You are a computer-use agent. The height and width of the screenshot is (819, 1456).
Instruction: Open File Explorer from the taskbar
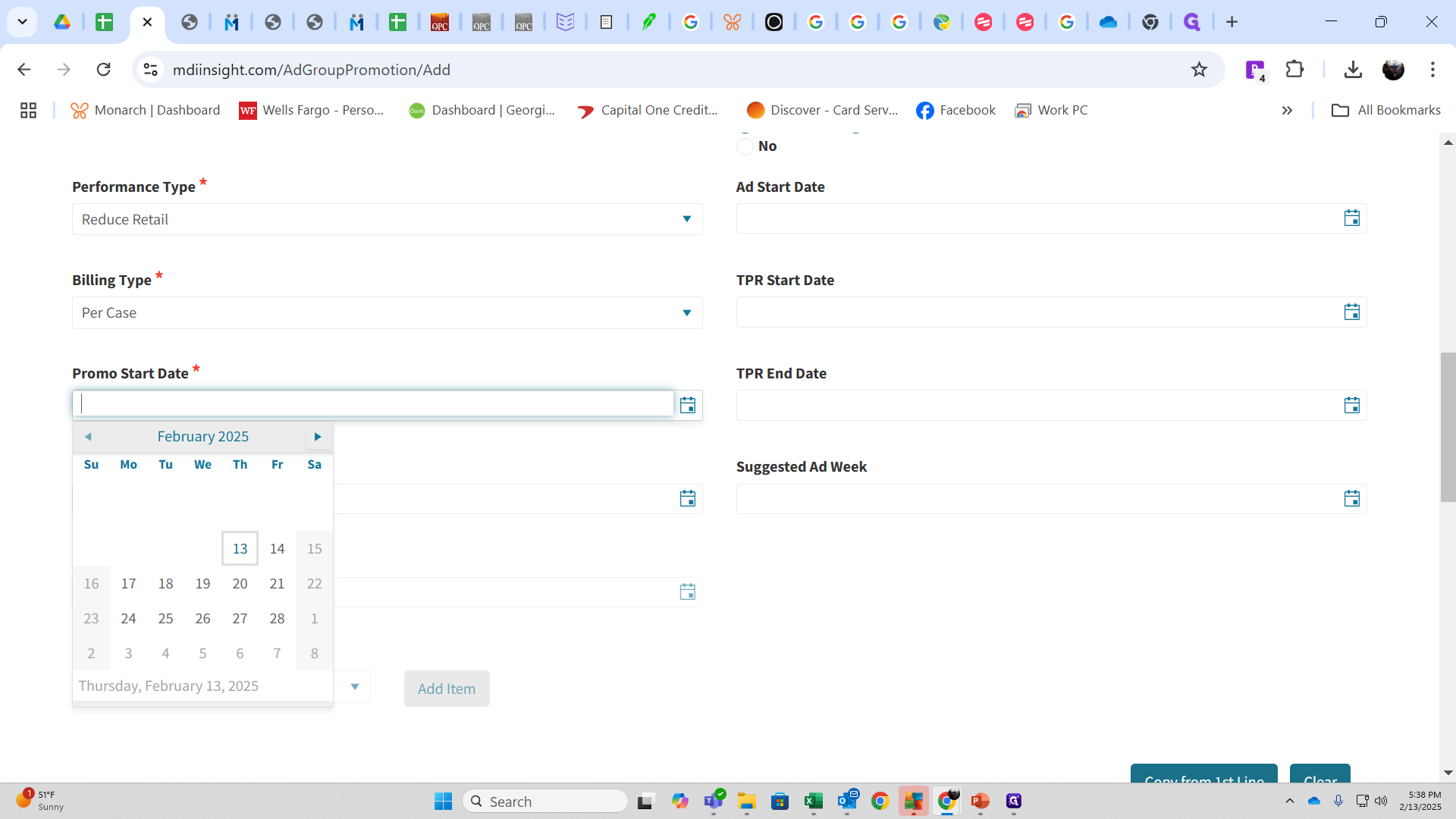pos(747,801)
